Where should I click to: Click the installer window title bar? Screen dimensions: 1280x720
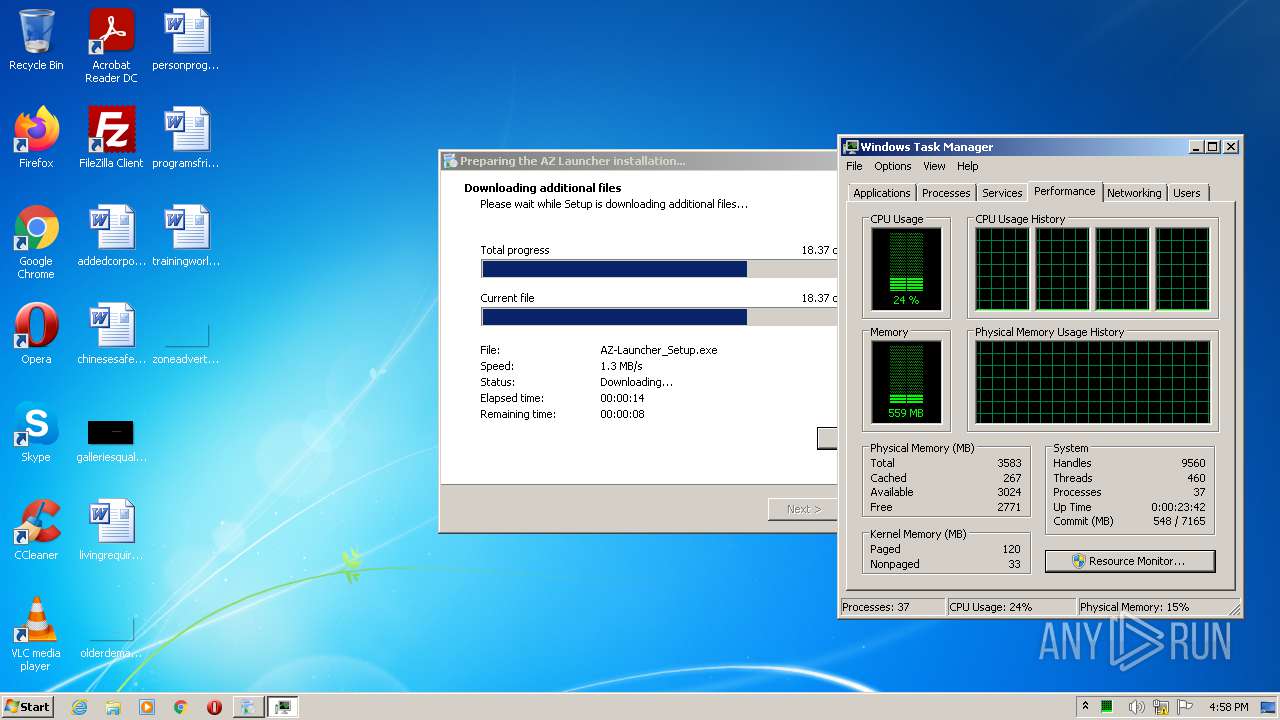tap(638, 160)
